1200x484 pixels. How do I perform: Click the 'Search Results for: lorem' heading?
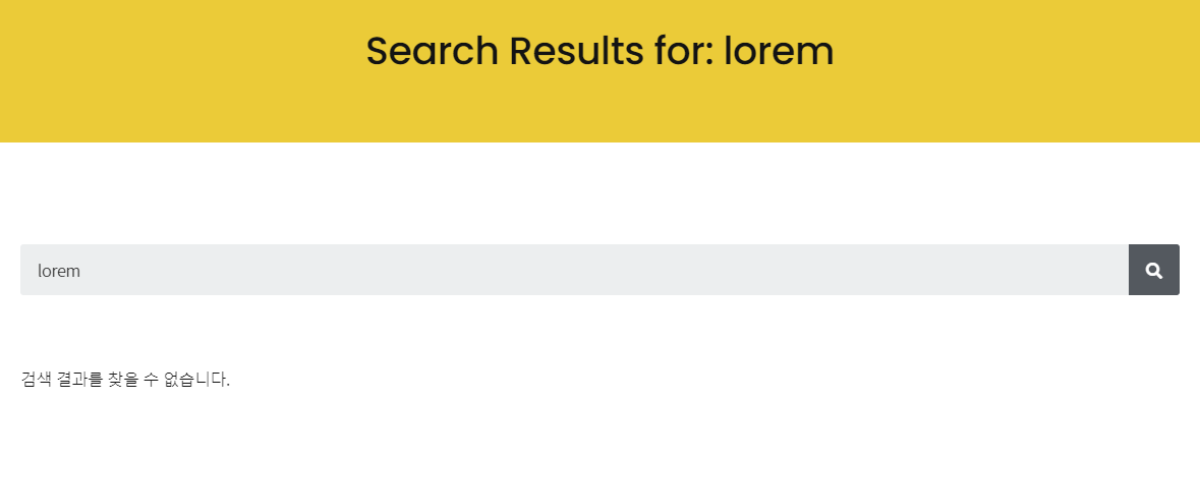click(x=599, y=51)
